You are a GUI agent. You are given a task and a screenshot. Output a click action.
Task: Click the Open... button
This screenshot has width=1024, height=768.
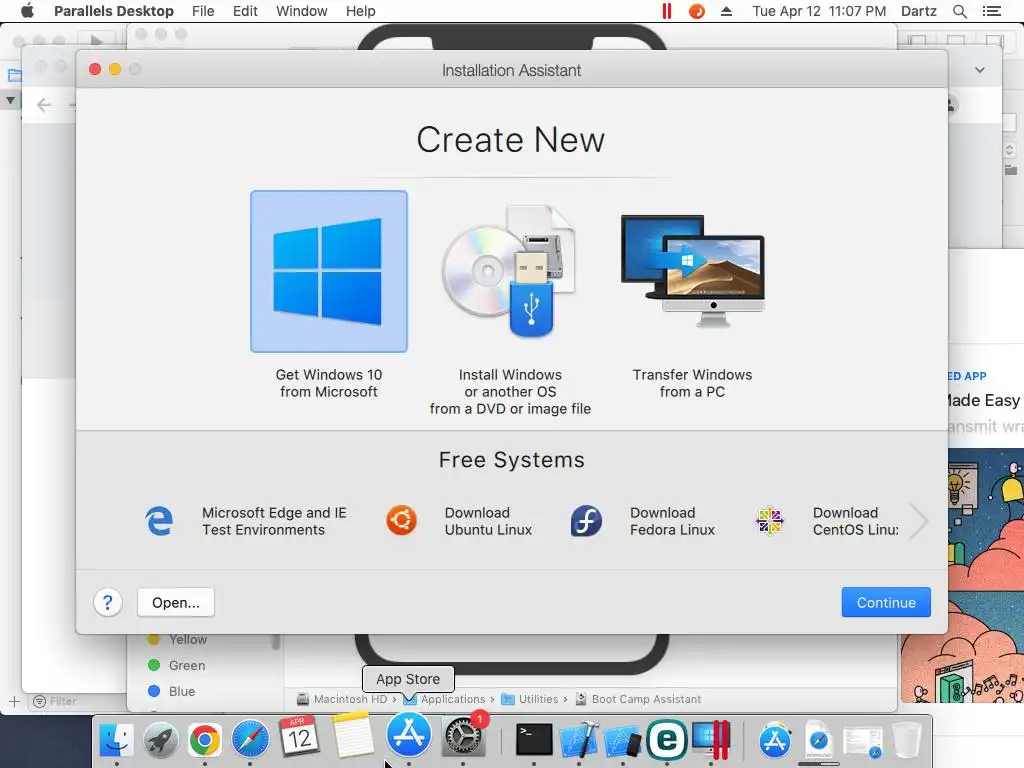point(176,602)
